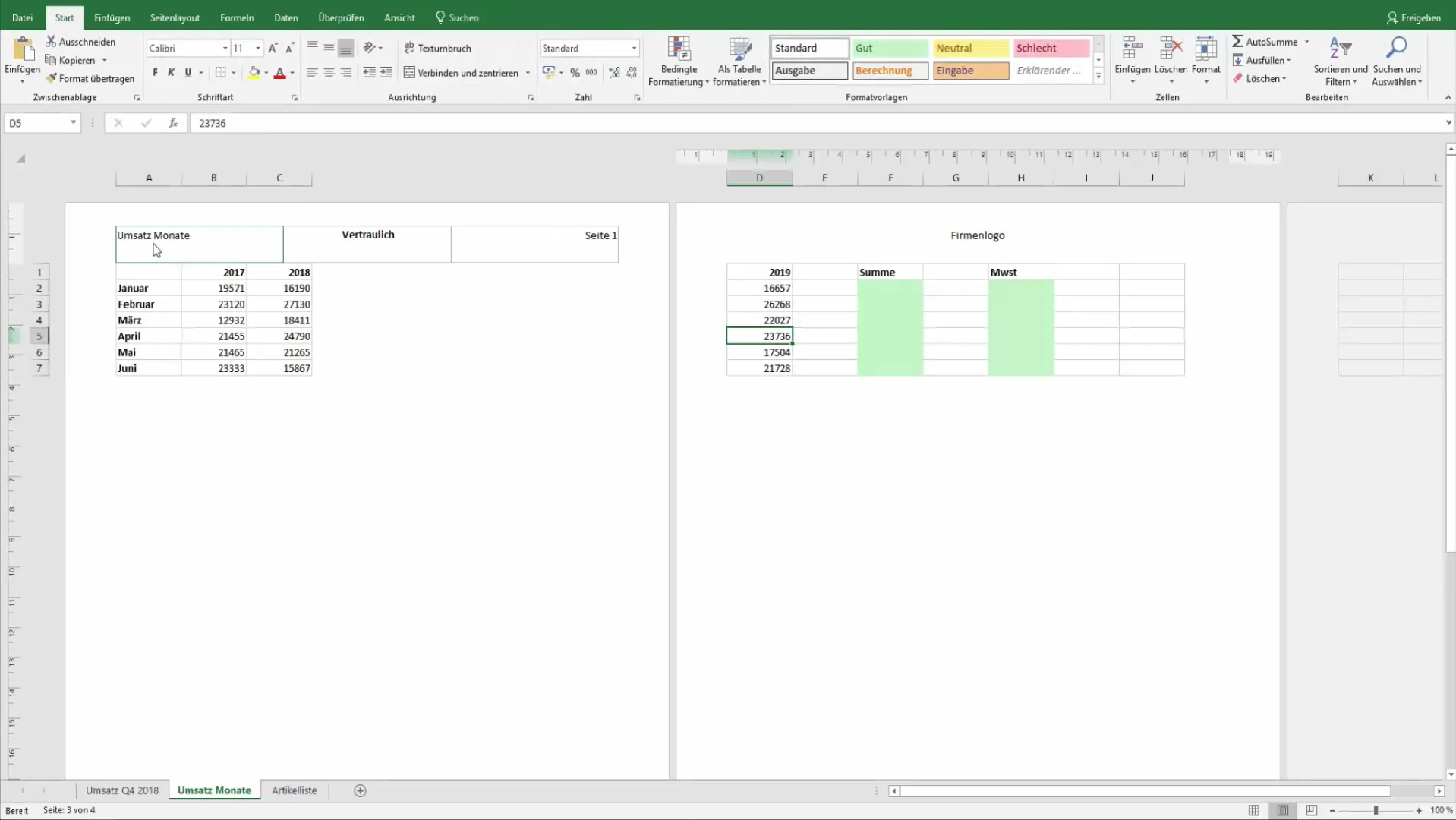Expand the Formatvorlagen styles gallery
This screenshot has height=820, width=1456.
(1098, 76)
